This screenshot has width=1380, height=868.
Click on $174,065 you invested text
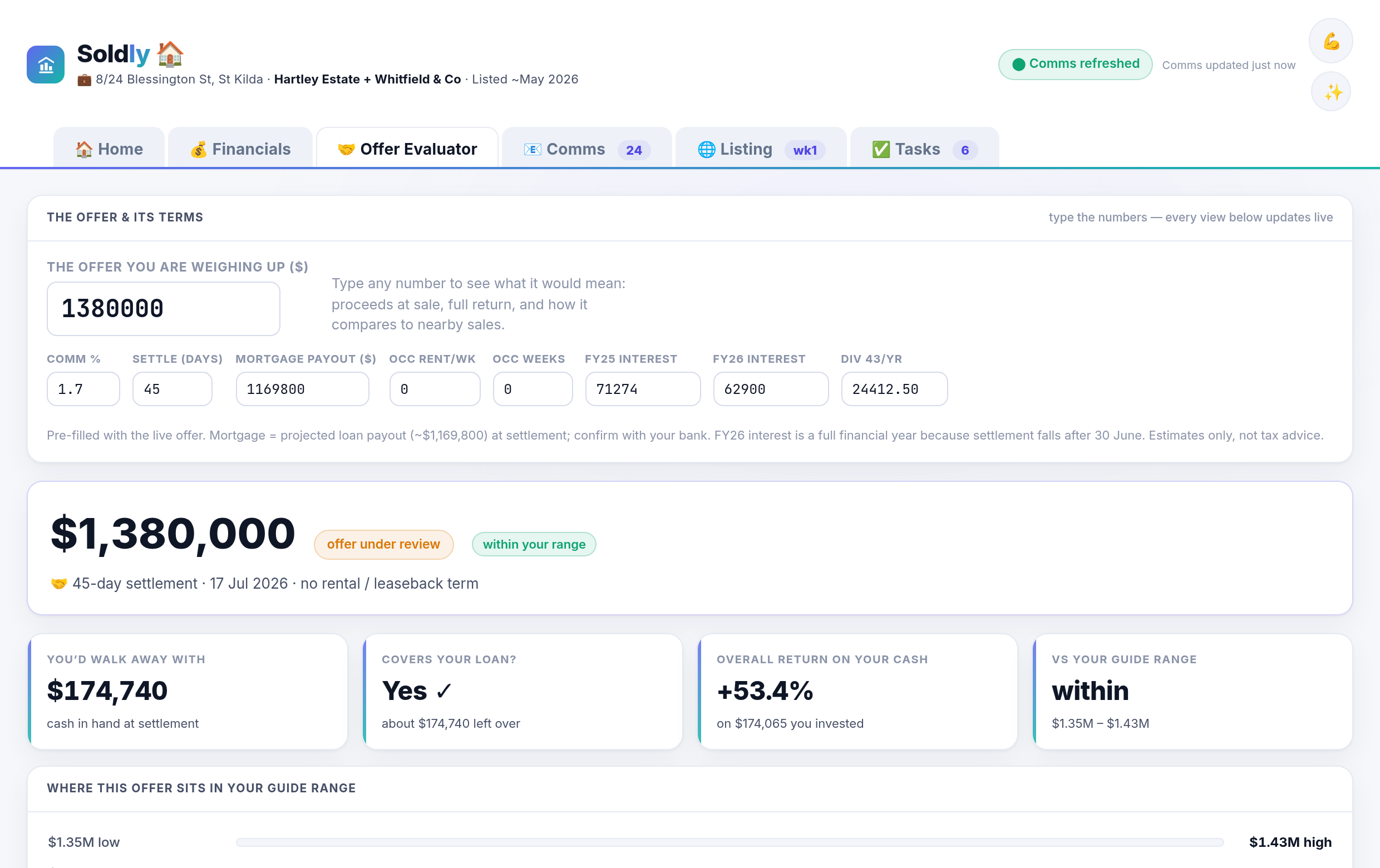coord(790,724)
